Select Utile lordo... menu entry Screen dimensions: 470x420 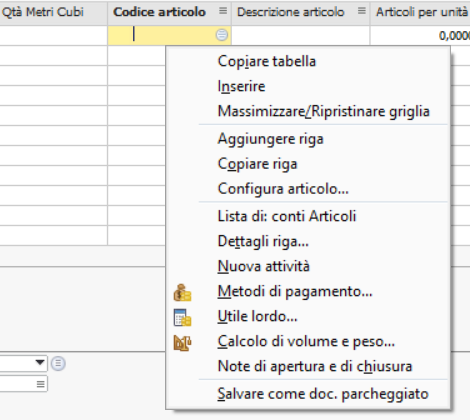257,316
